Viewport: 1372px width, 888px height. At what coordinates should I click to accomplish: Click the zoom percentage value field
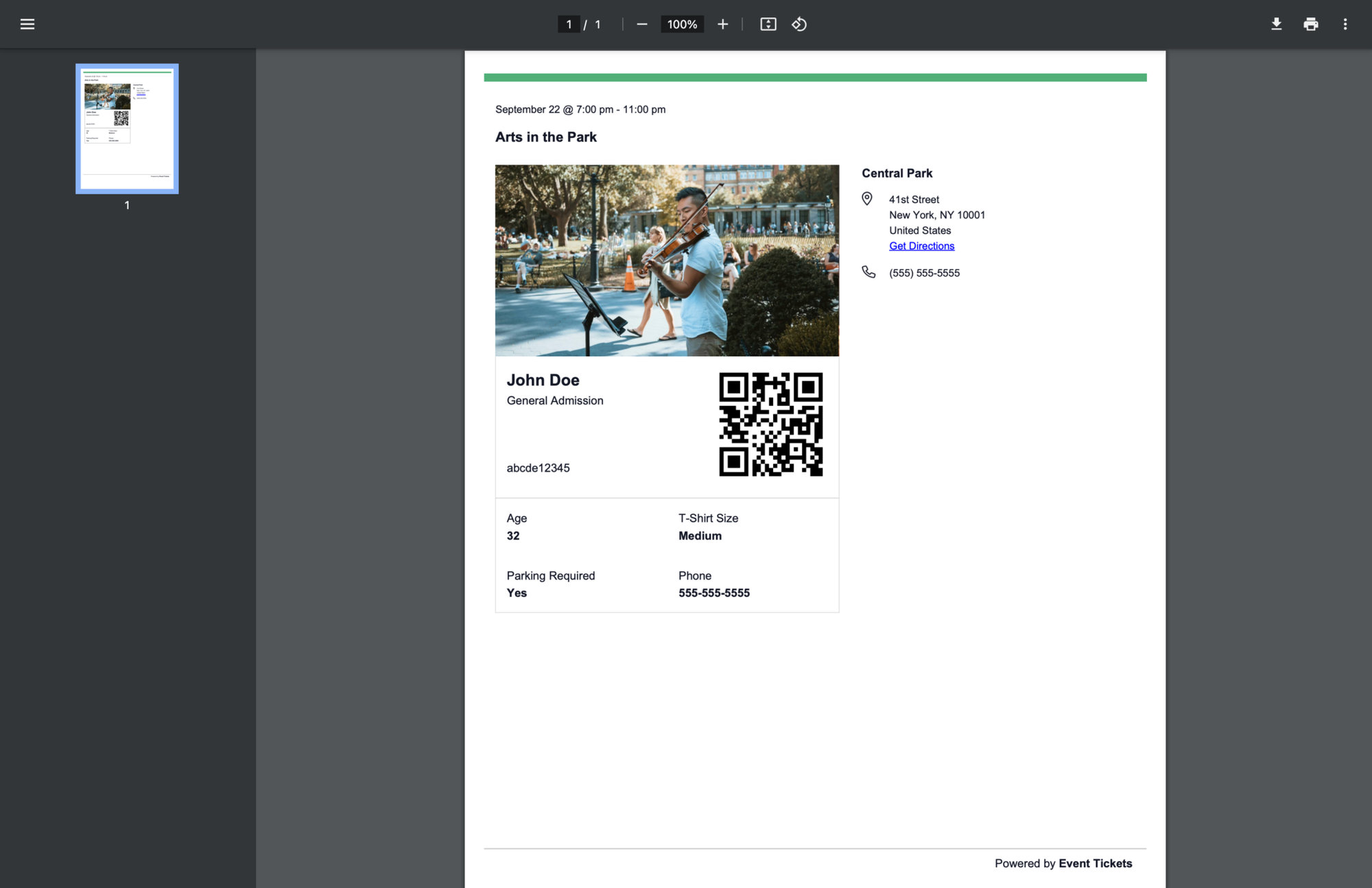click(681, 24)
